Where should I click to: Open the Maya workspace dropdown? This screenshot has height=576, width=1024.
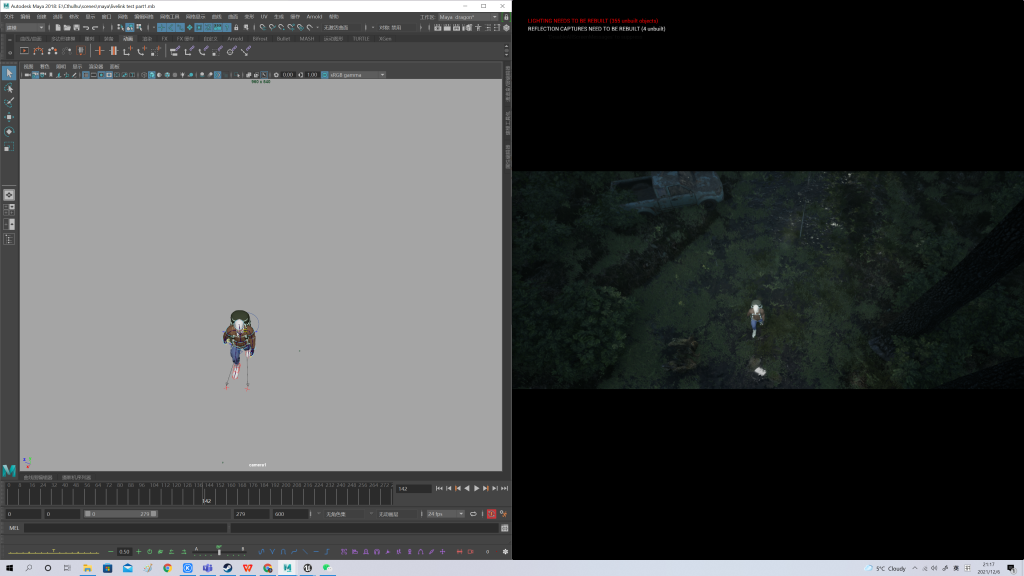[x=468, y=17]
